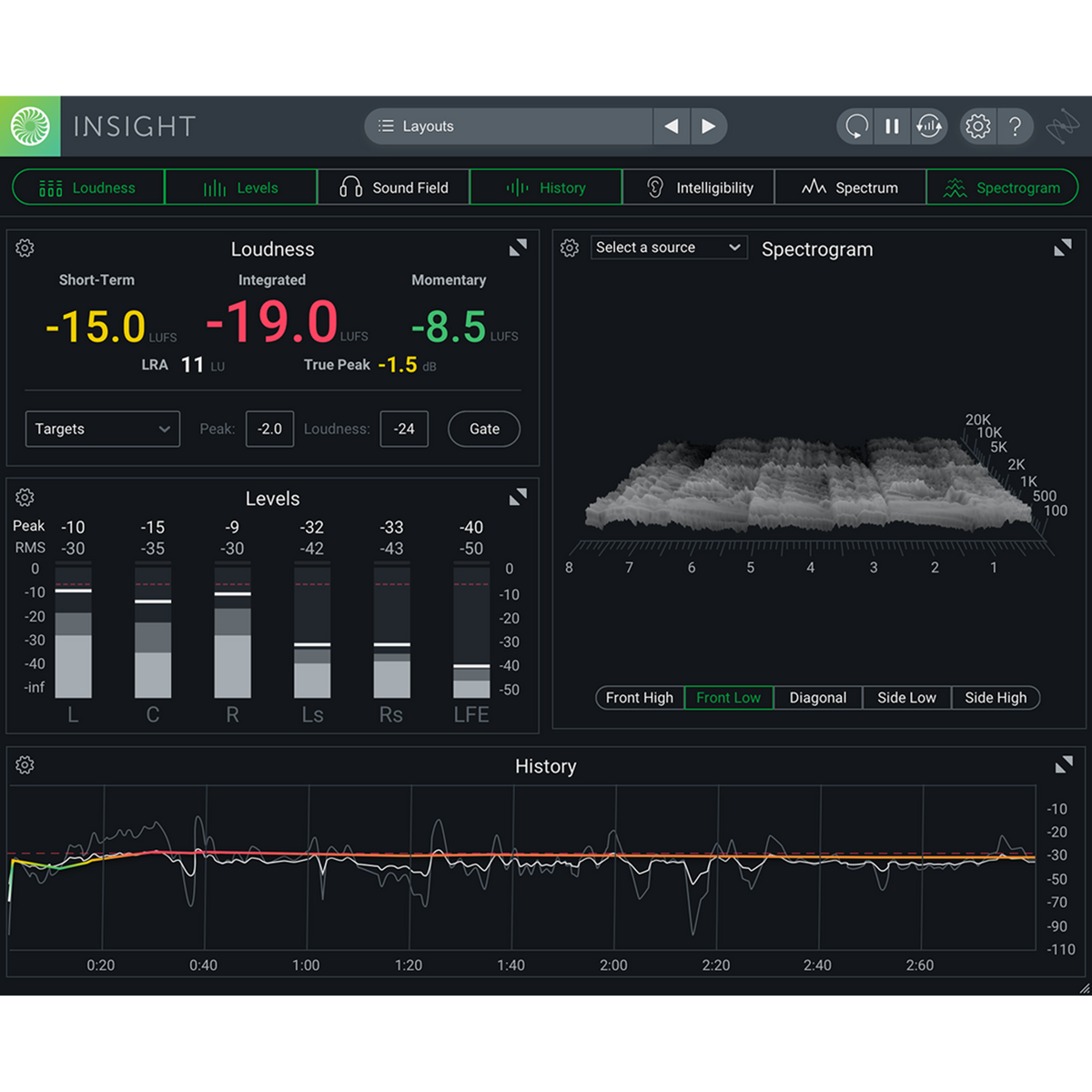Screen dimensions: 1092x1092
Task: Click the Momentary -8.5 loudness readout
Action: [449, 327]
